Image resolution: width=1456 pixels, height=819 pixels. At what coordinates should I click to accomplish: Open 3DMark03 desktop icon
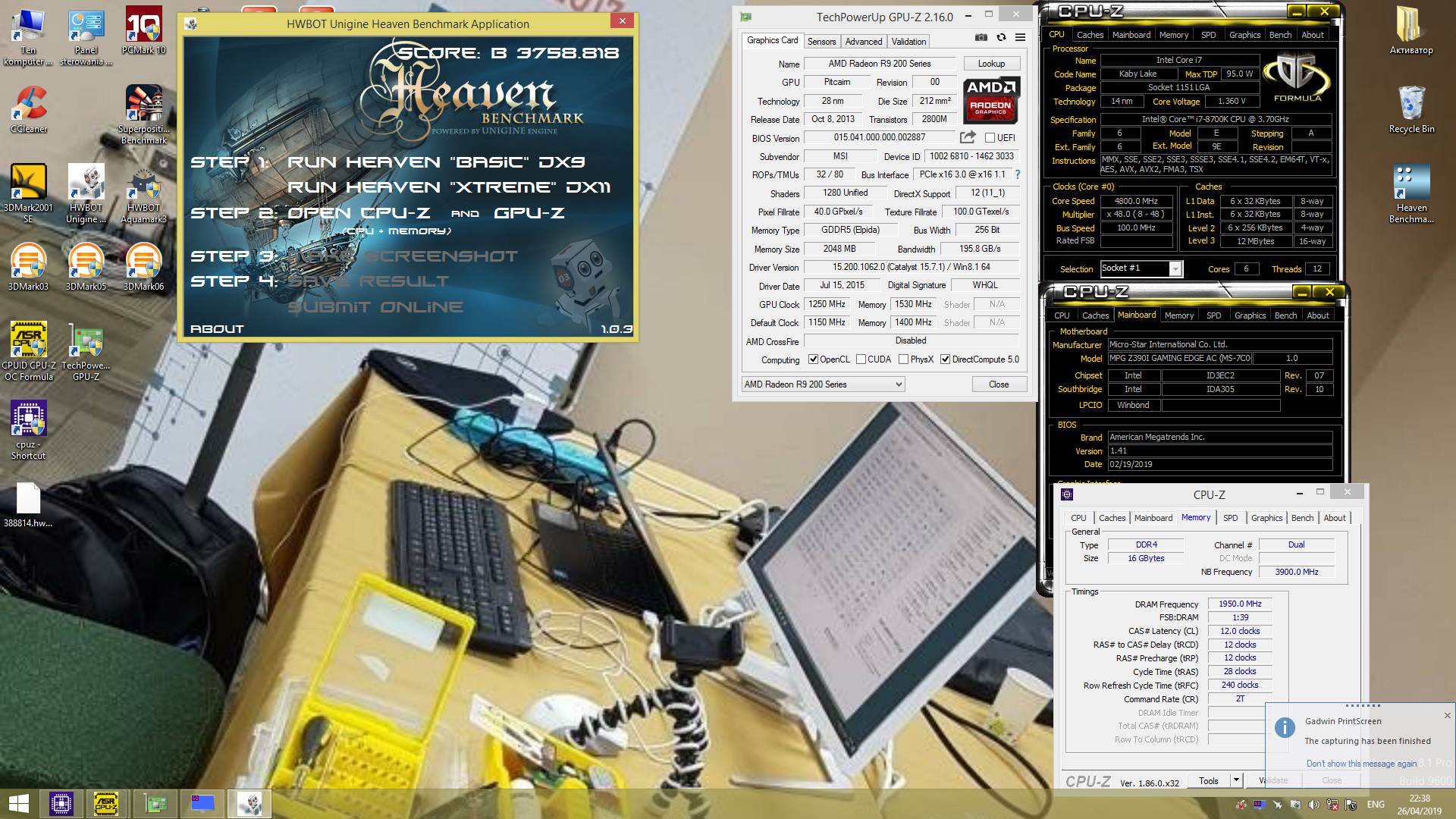click(x=28, y=268)
